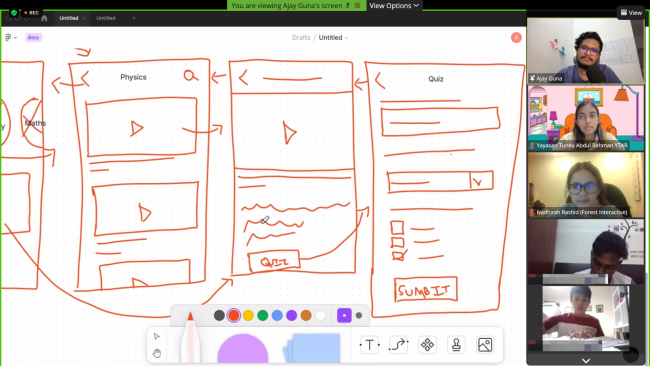Viewport: 650px width, 366px height.
Task: Open the widgets and templates tool
Action: [427, 344]
